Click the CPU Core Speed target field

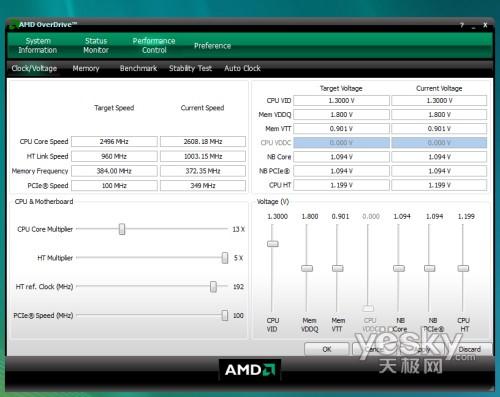pyautogui.click(x=114, y=141)
